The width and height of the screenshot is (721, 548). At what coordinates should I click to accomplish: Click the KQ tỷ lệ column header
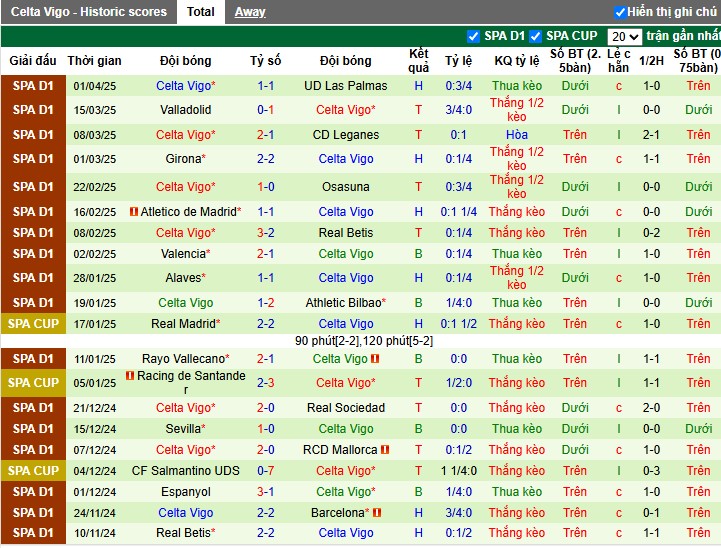click(x=517, y=61)
